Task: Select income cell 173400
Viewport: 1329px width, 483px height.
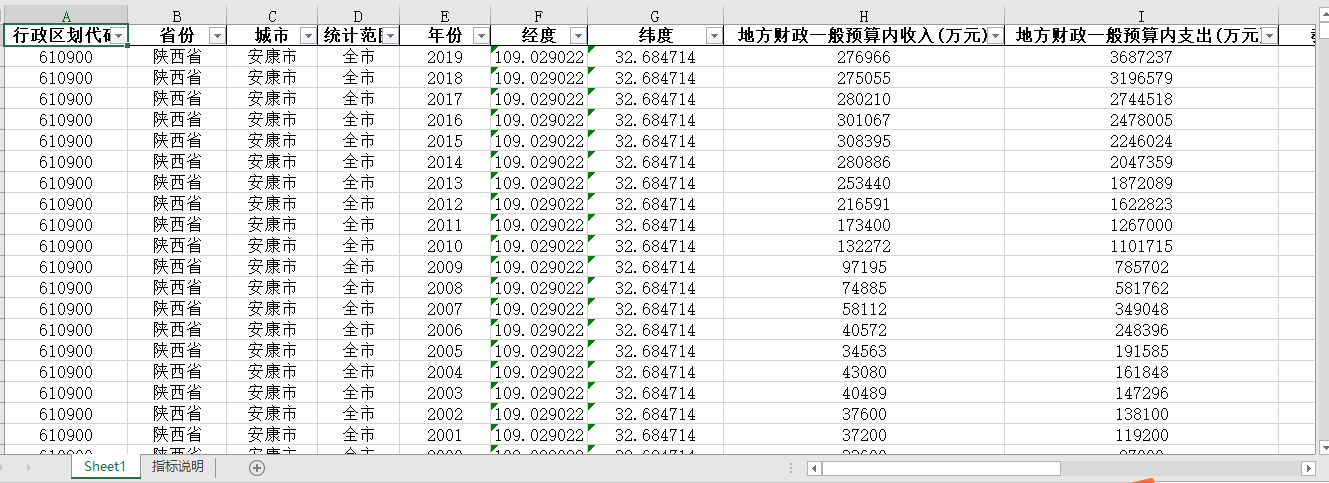Action: 863,225
